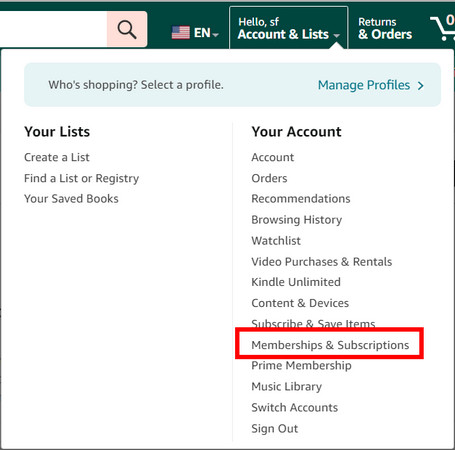Click in the search input field
The height and width of the screenshot is (450, 455).
(53, 29)
